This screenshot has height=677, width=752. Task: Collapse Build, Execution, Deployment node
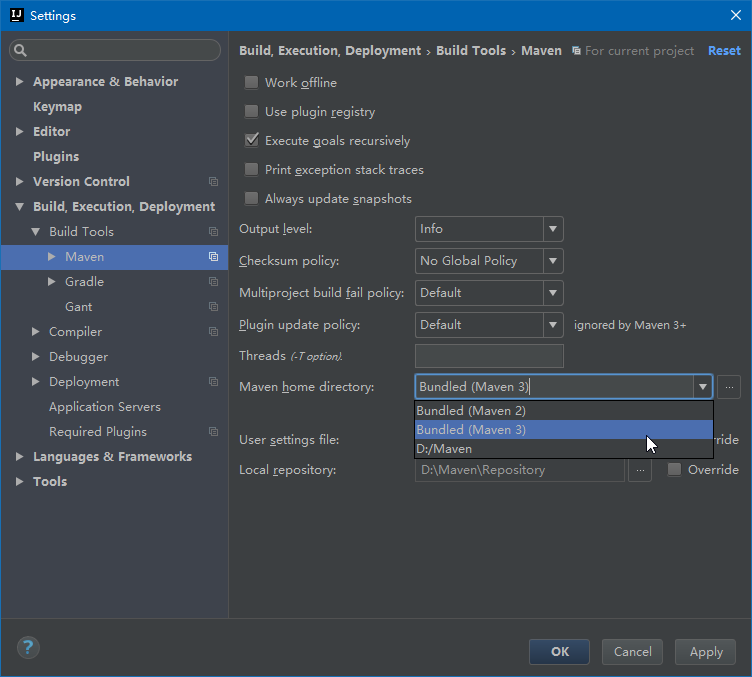point(19,207)
